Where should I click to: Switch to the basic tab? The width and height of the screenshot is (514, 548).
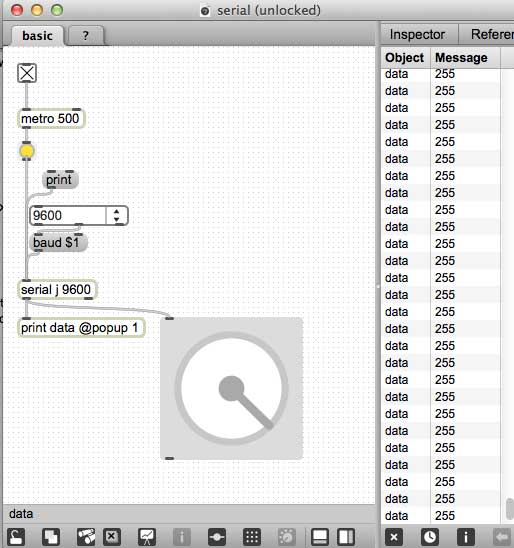pos(37,36)
